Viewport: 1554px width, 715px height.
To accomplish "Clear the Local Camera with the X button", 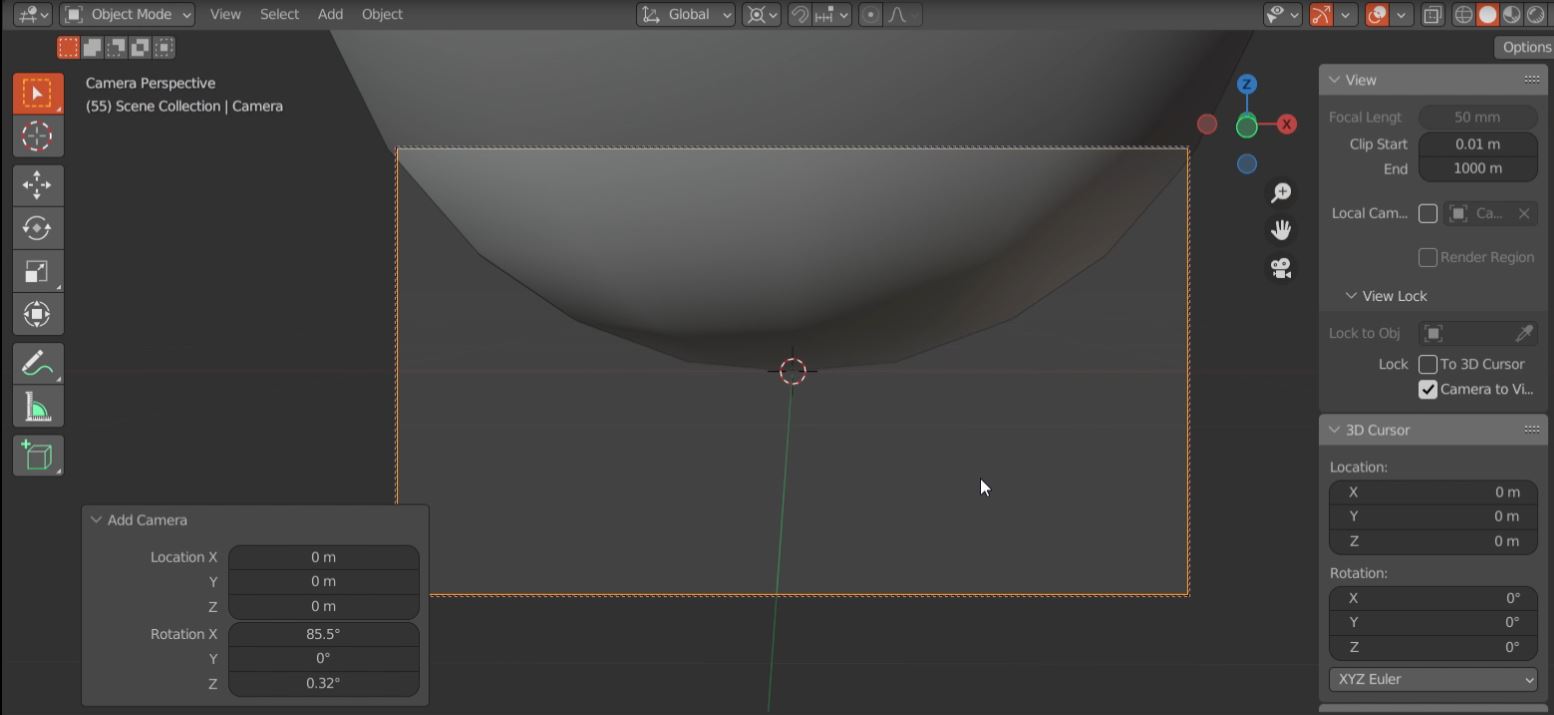I will [x=1523, y=213].
